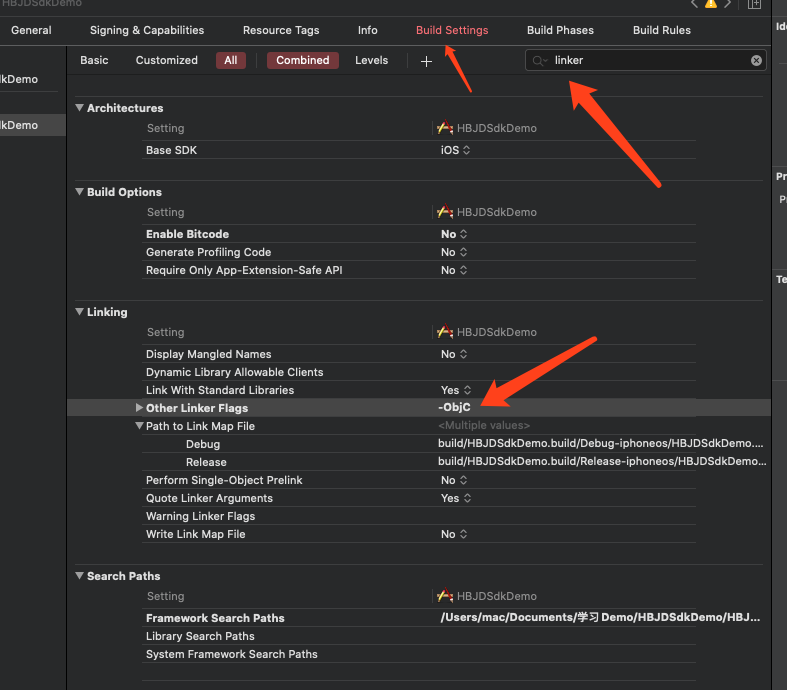The width and height of the screenshot is (787, 690).
Task: Click the -ObjC linker flag value
Action: point(454,407)
